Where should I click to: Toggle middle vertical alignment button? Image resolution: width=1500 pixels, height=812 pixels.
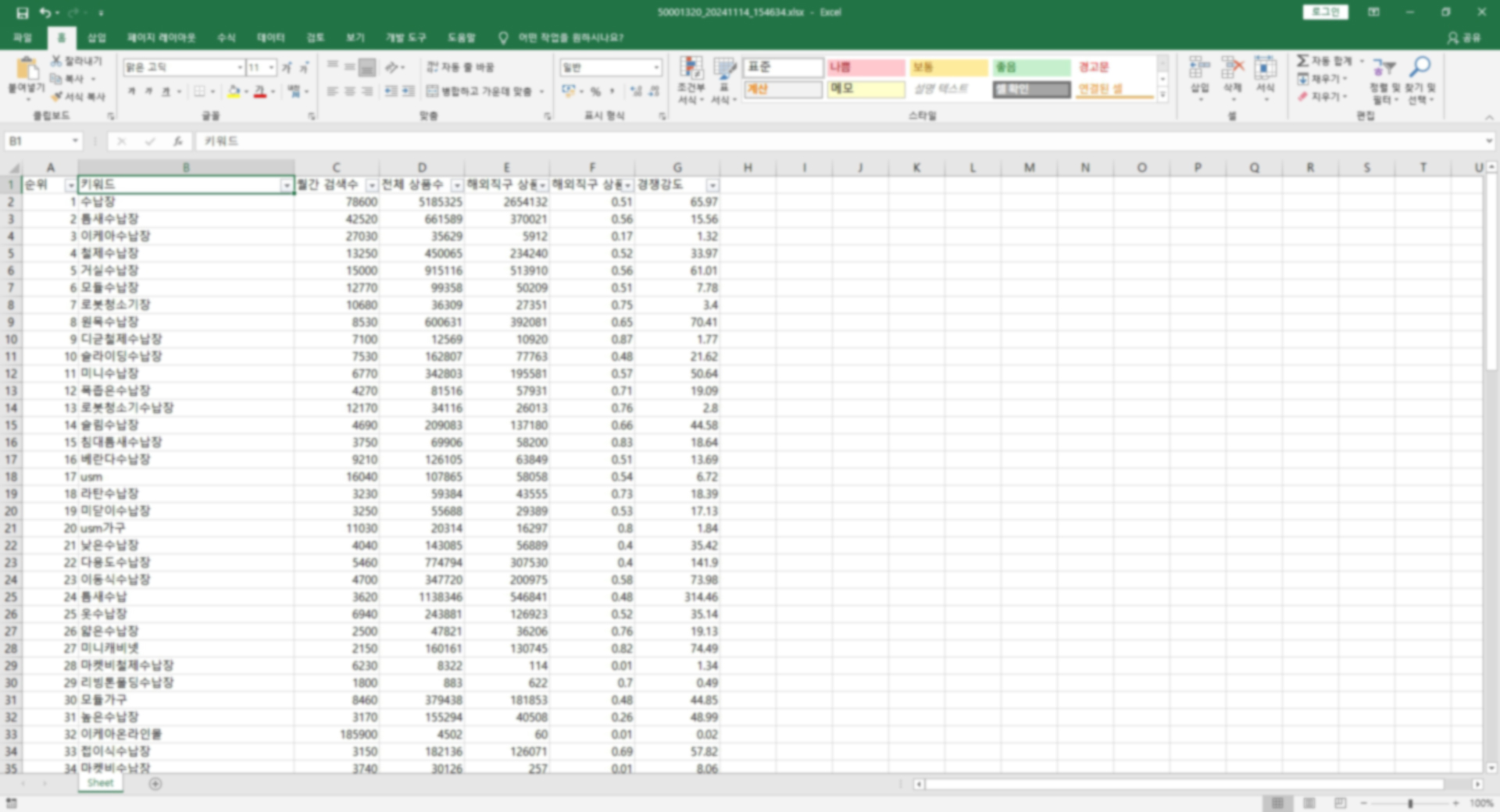pos(349,67)
